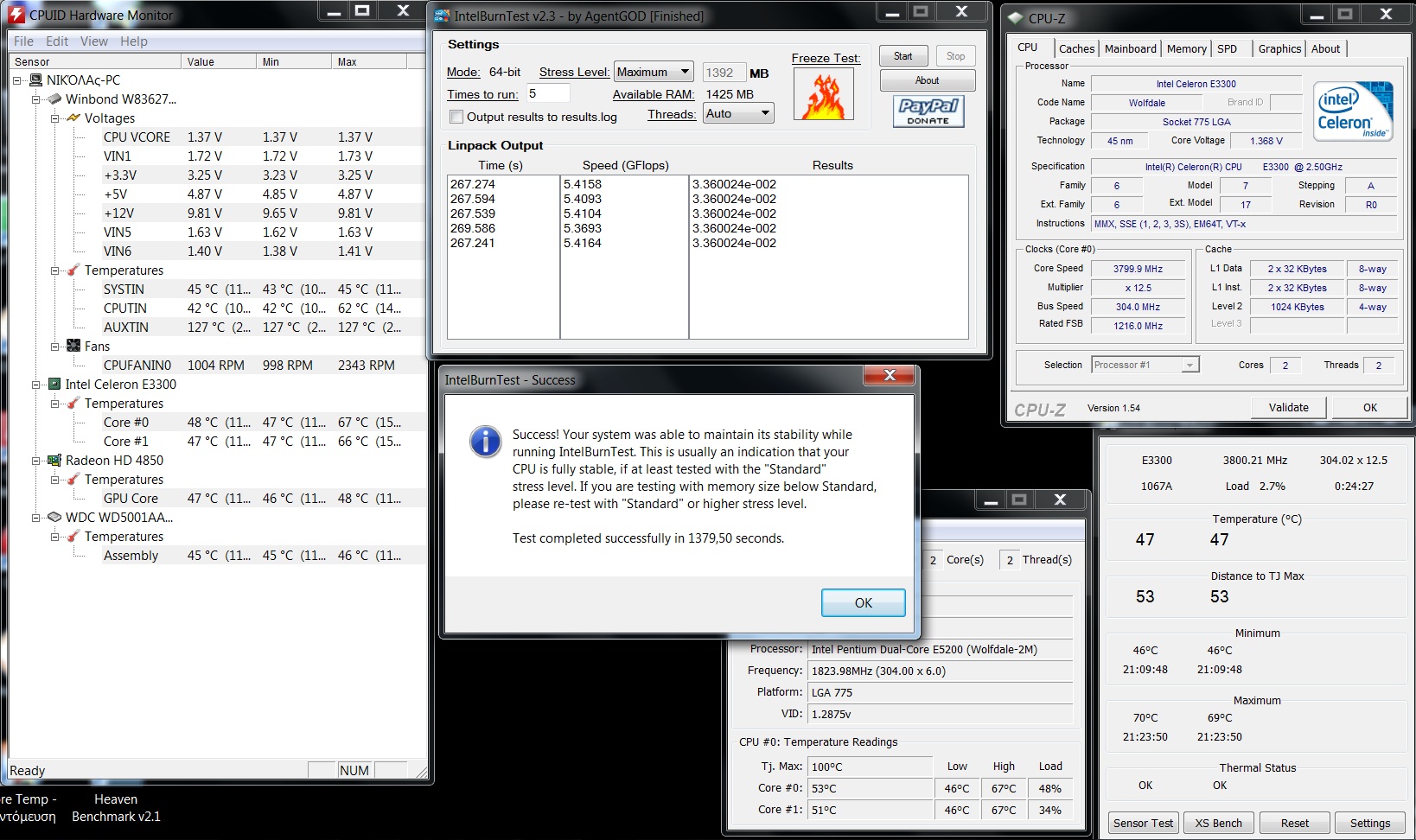Close the IntelBurnTest Success dialog
1416x840 pixels.
(890, 375)
